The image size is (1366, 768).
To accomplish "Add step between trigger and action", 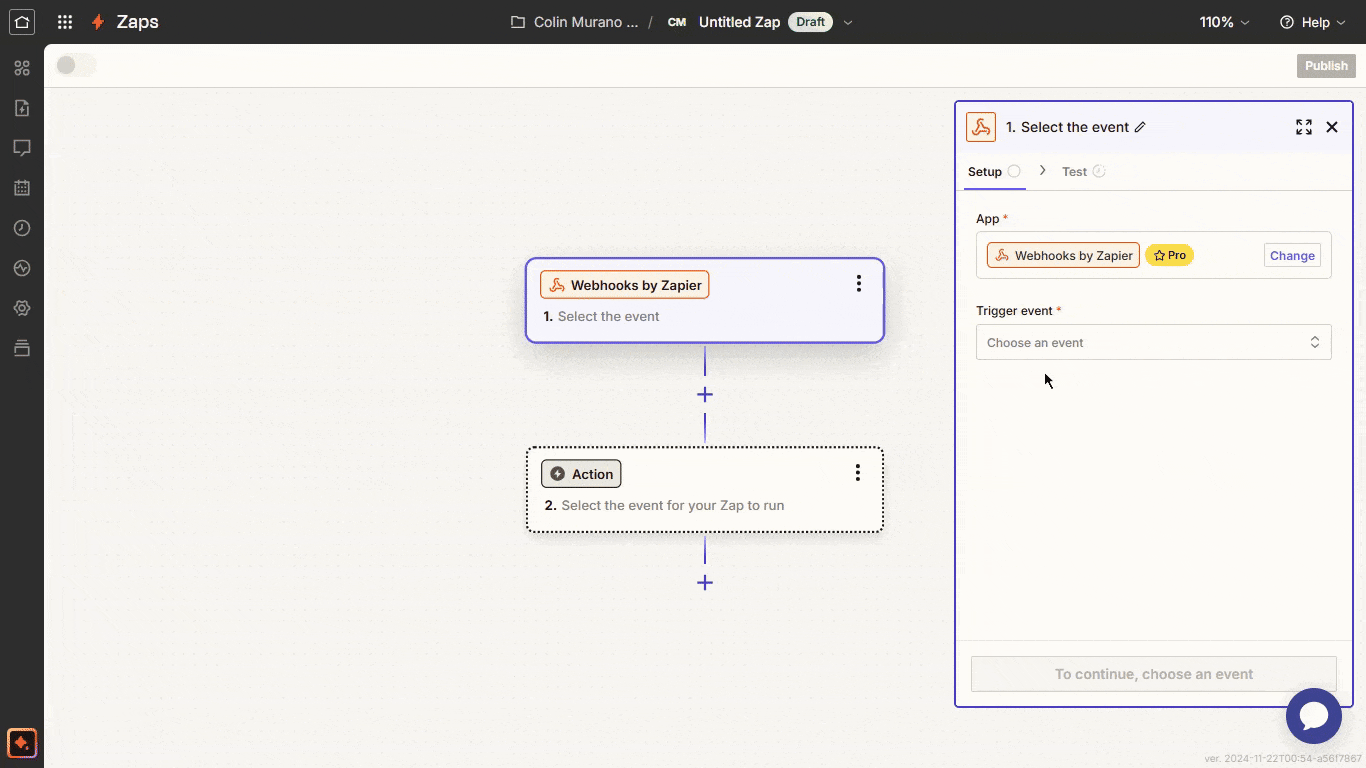I will click(x=705, y=394).
